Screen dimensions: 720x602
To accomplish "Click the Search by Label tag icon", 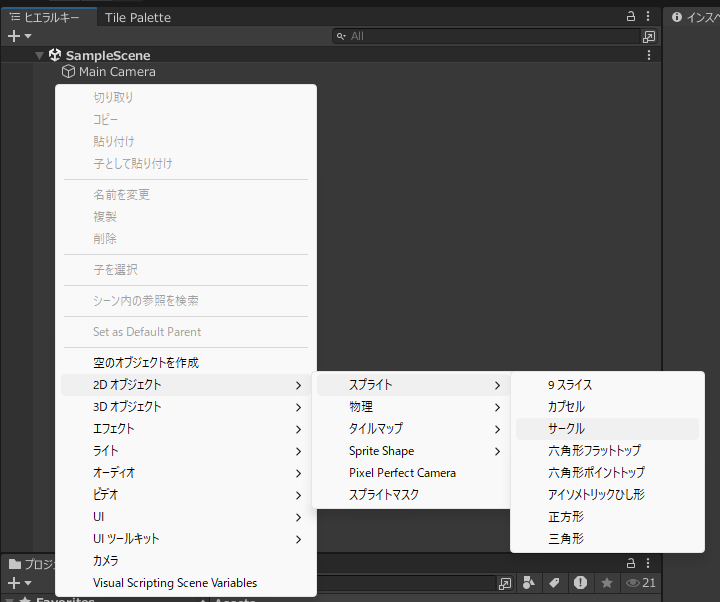I will [554, 583].
